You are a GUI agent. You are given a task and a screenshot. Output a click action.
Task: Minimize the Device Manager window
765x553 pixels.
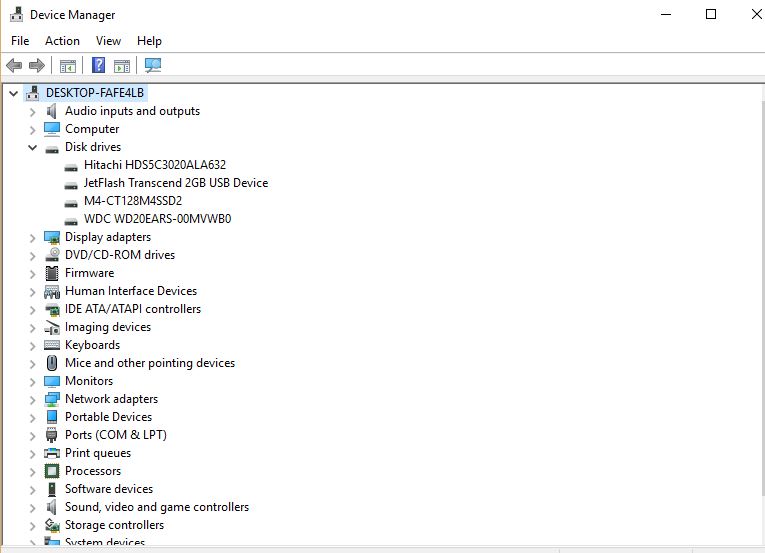click(666, 14)
